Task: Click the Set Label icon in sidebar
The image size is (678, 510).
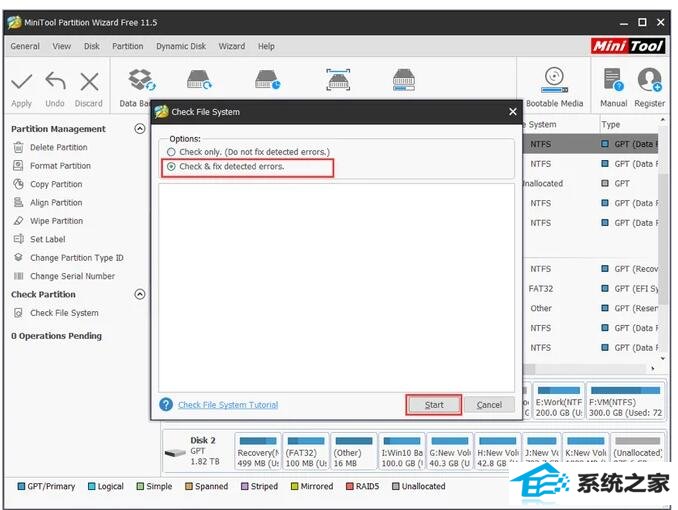Action: (x=18, y=239)
